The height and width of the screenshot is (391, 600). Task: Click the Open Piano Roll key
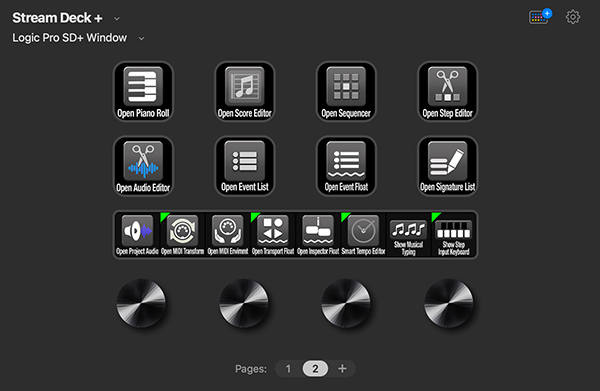pos(143,92)
